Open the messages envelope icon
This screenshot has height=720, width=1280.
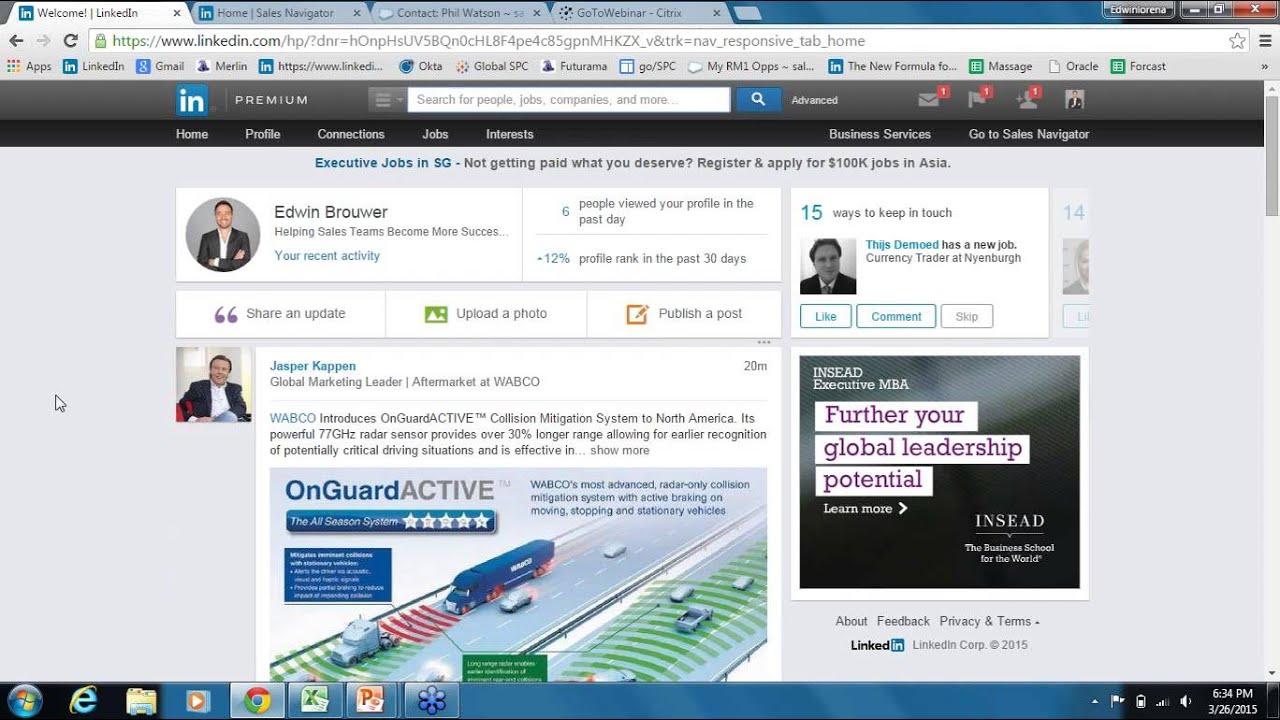point(929,99)
